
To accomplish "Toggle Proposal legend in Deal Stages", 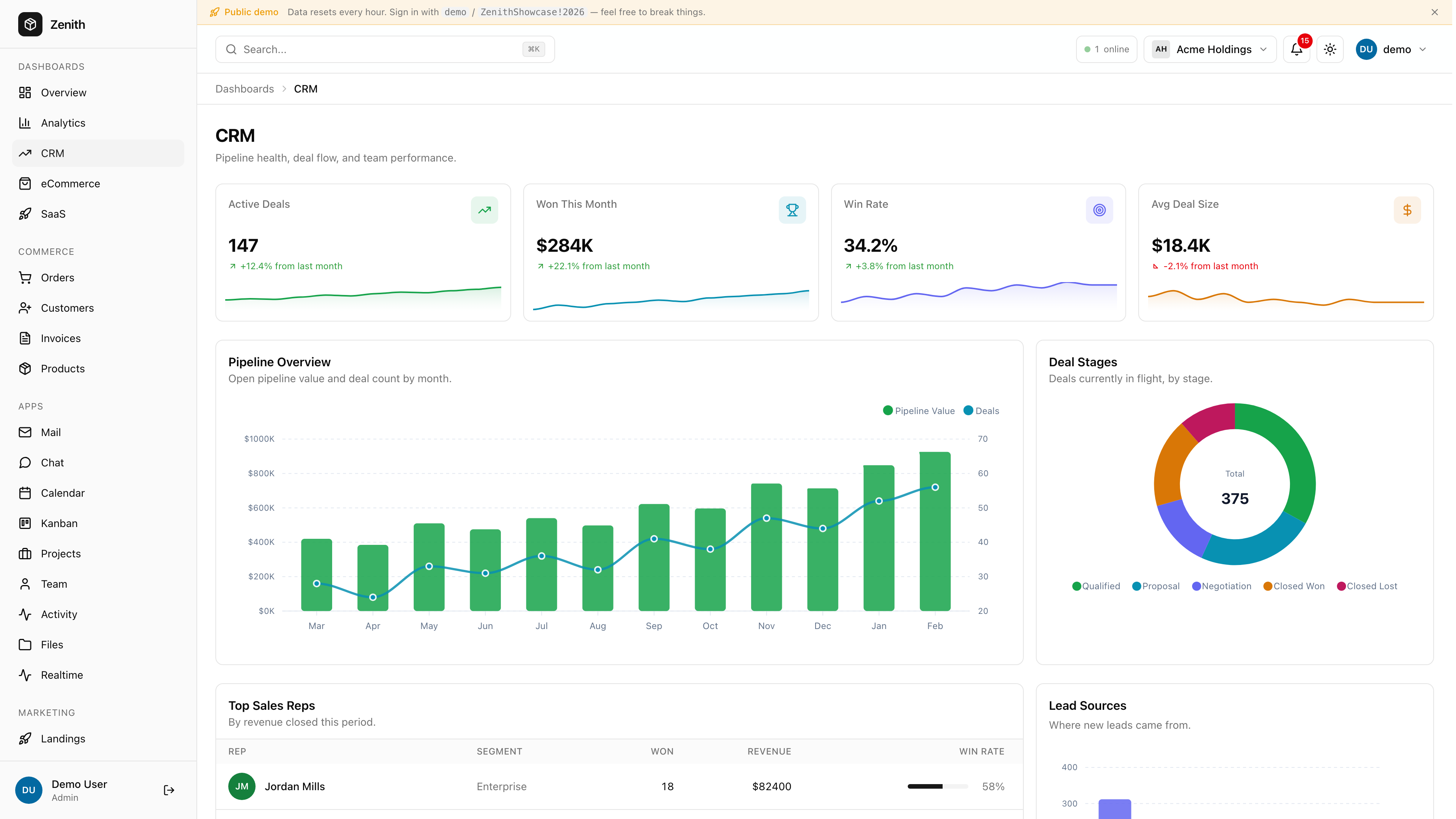I will coord(1156,586).
